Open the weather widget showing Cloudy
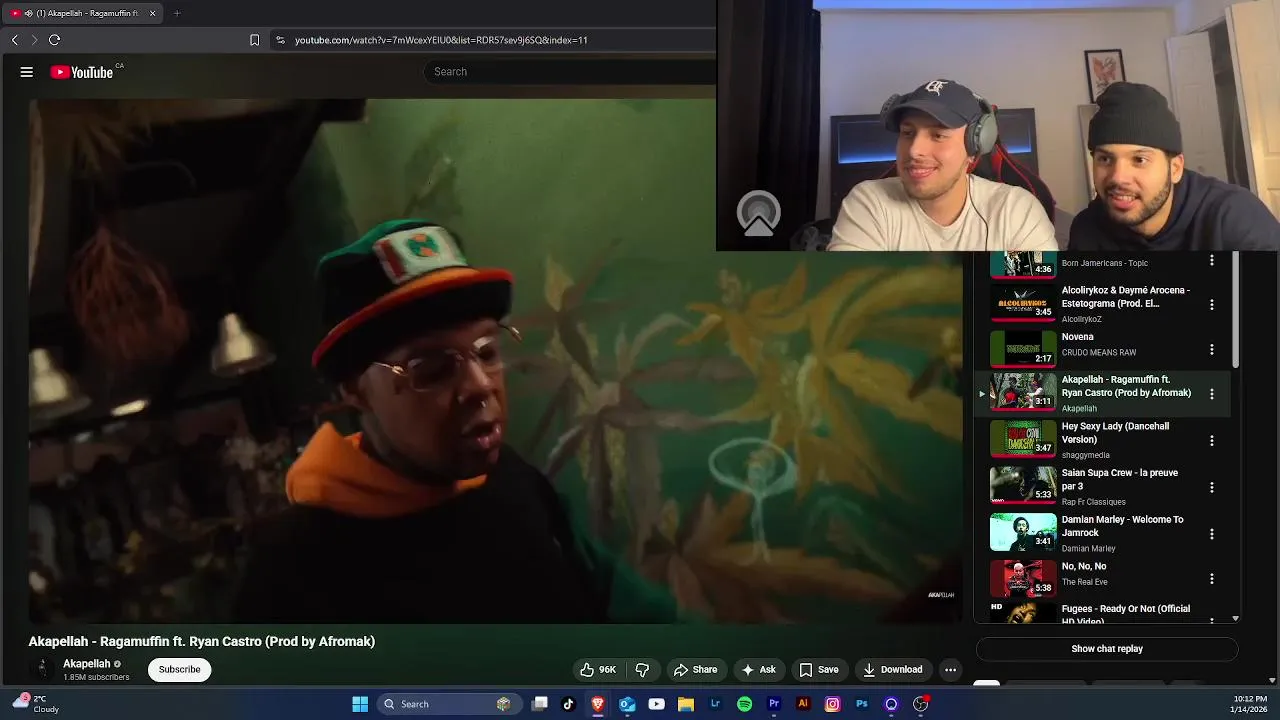 (35, 704)
